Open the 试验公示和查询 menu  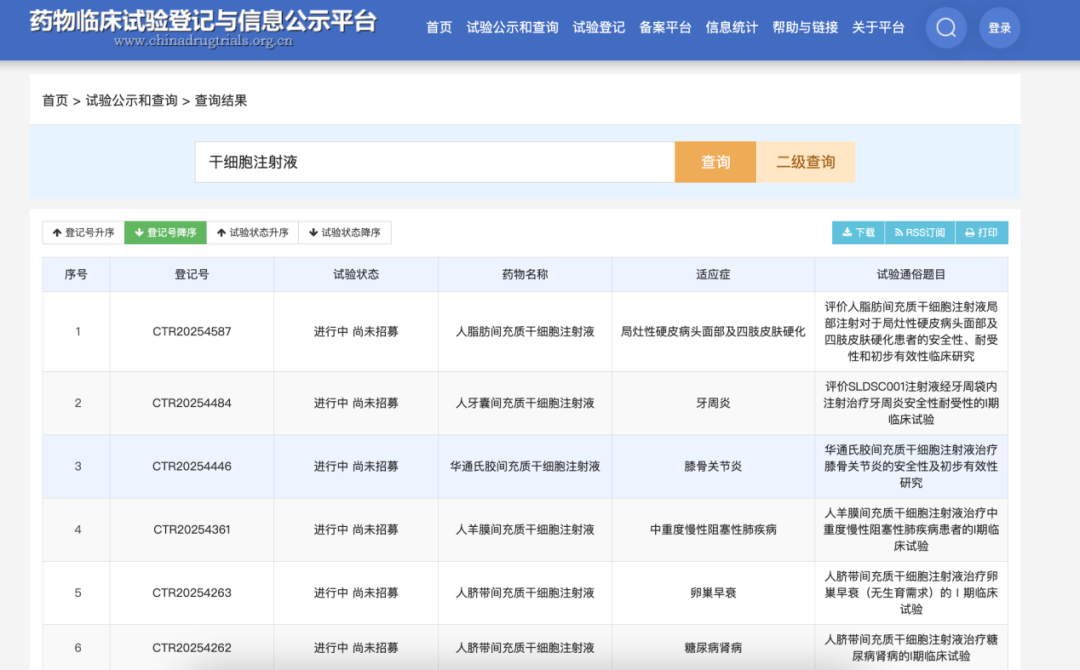(512, 28)
